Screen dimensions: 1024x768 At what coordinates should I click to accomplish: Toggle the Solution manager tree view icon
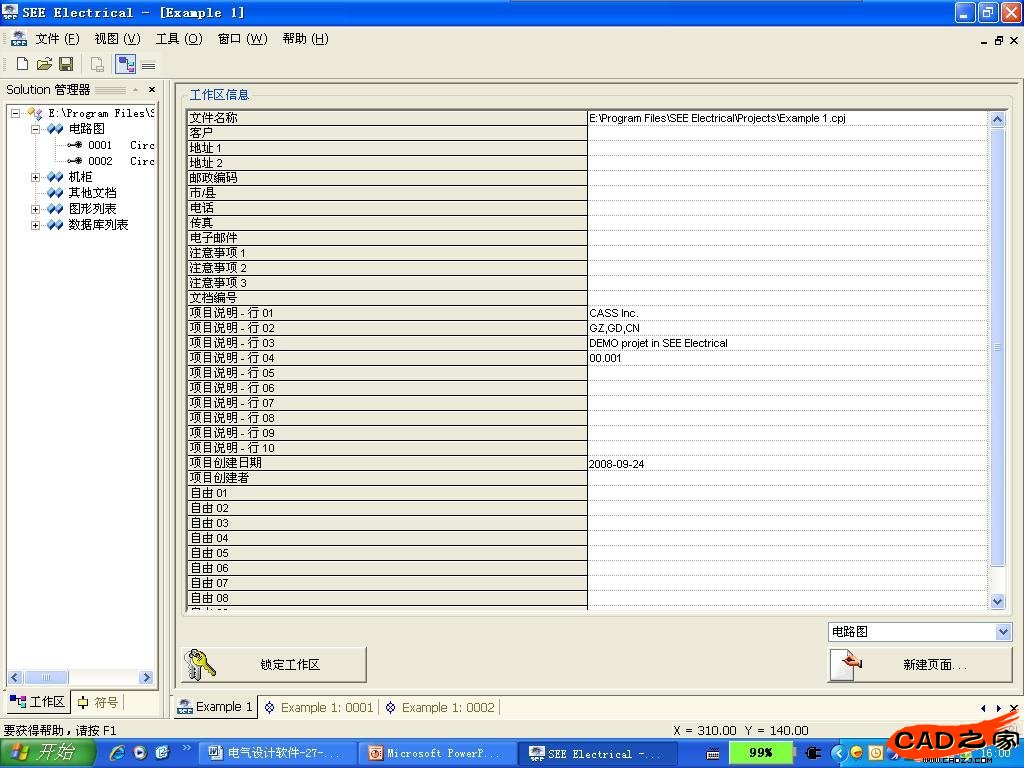pos(125,65)
